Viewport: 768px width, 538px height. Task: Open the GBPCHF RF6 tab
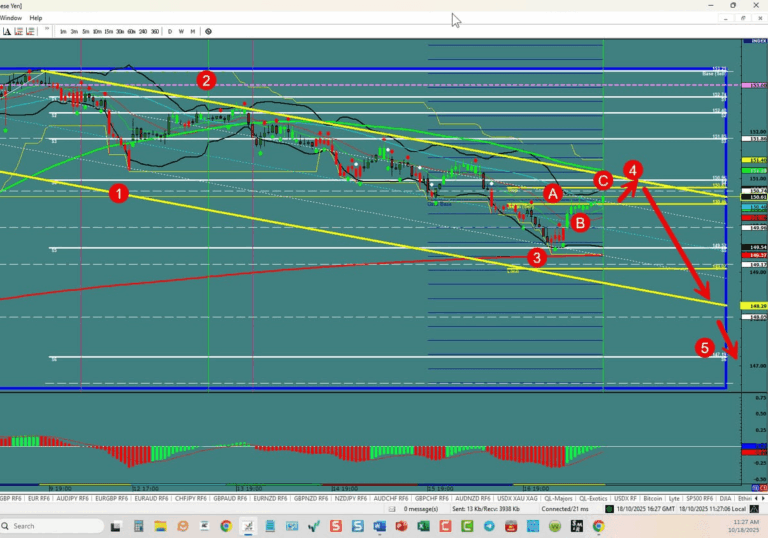coord(431,498)
